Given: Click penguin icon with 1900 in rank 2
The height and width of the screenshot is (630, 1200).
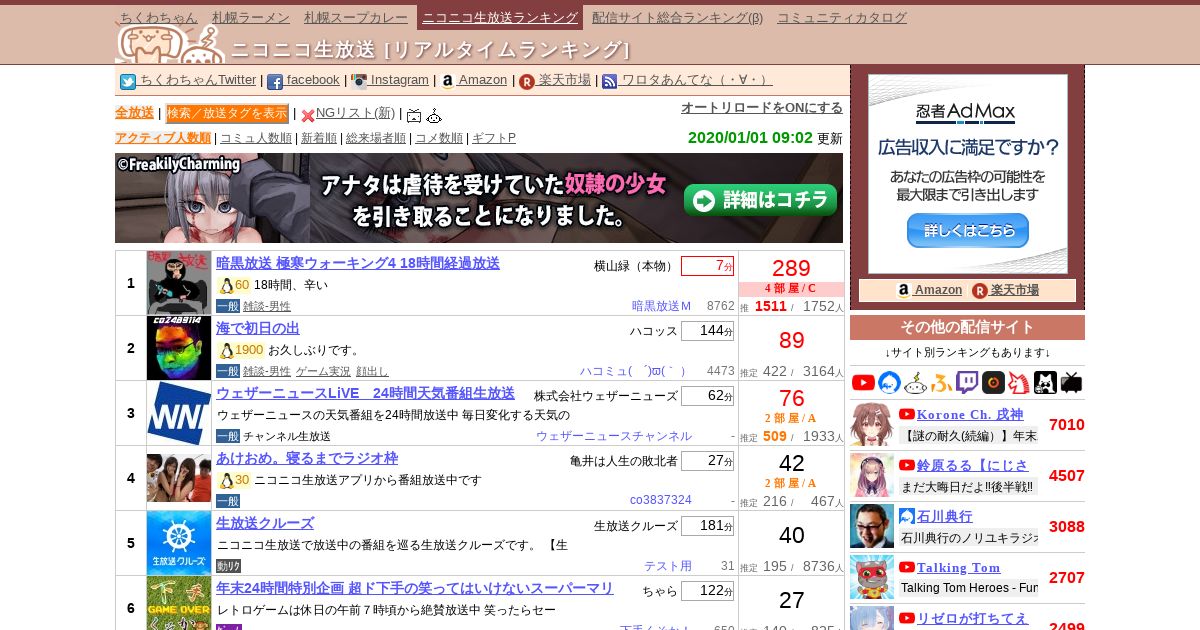Looking at the screenshot, I should click(226, 350).
